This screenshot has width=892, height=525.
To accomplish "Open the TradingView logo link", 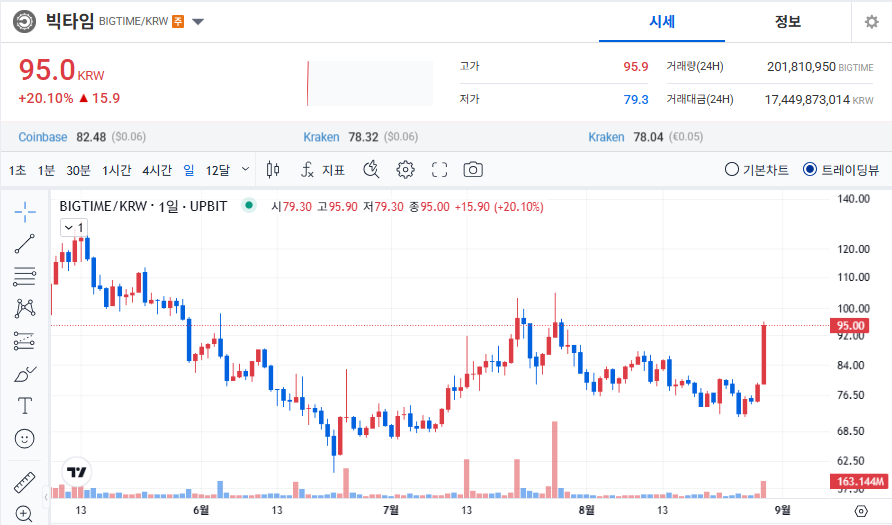I will point(76,472).
